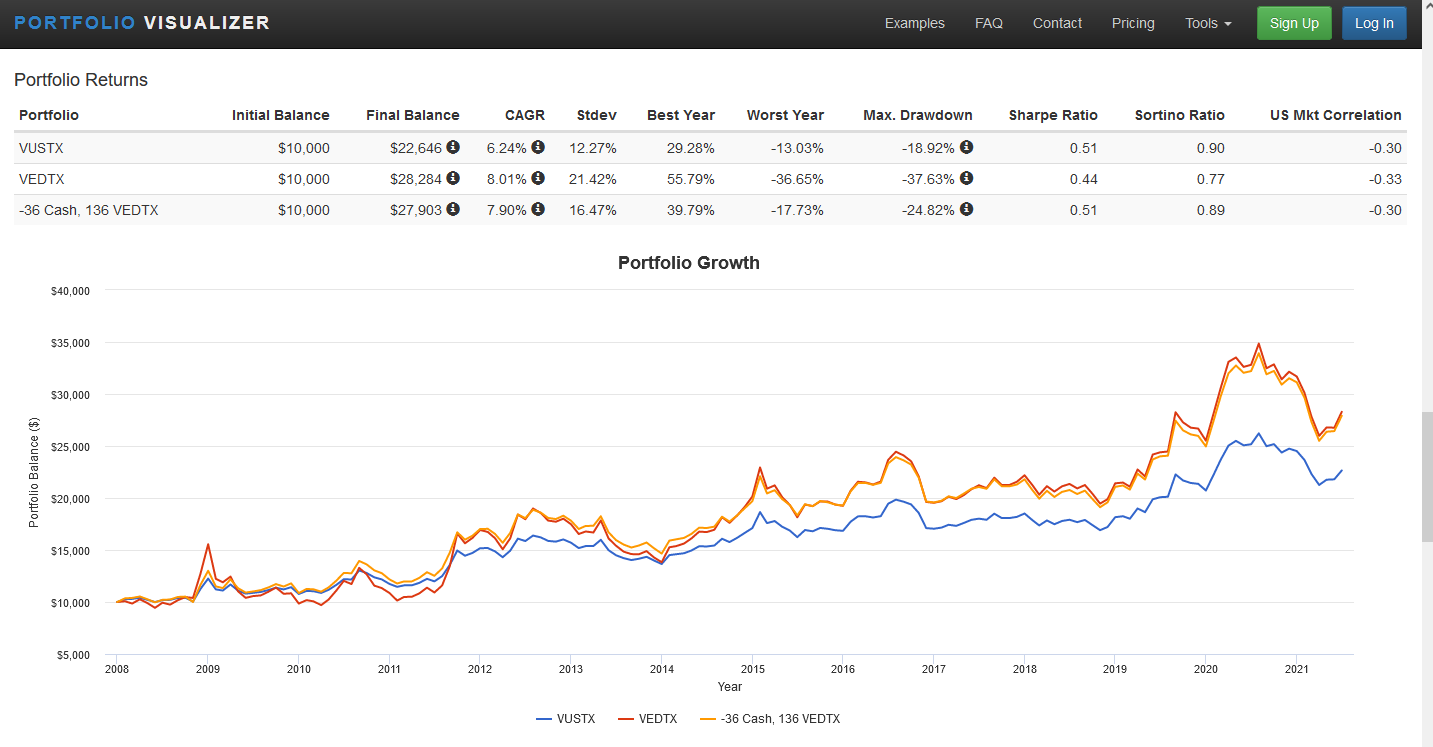Open the Contact page

click(1057, 23)
